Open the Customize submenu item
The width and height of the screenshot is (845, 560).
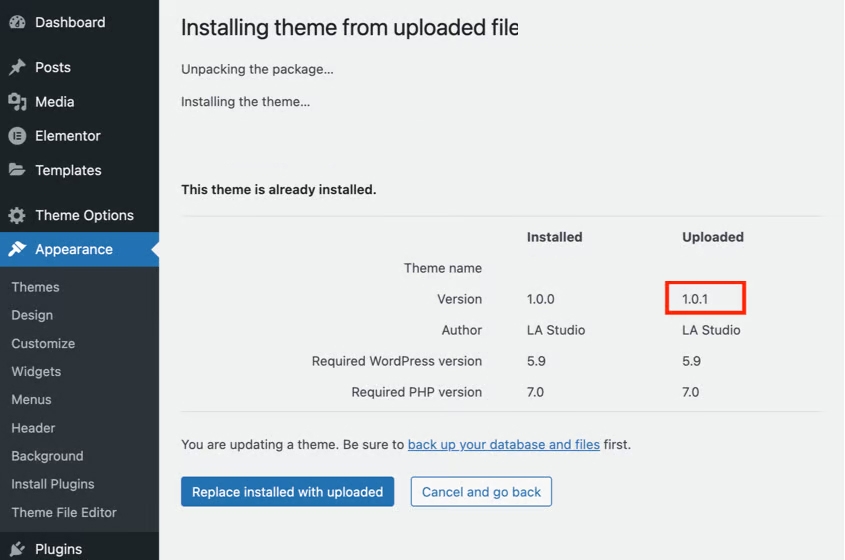[43, 343]
